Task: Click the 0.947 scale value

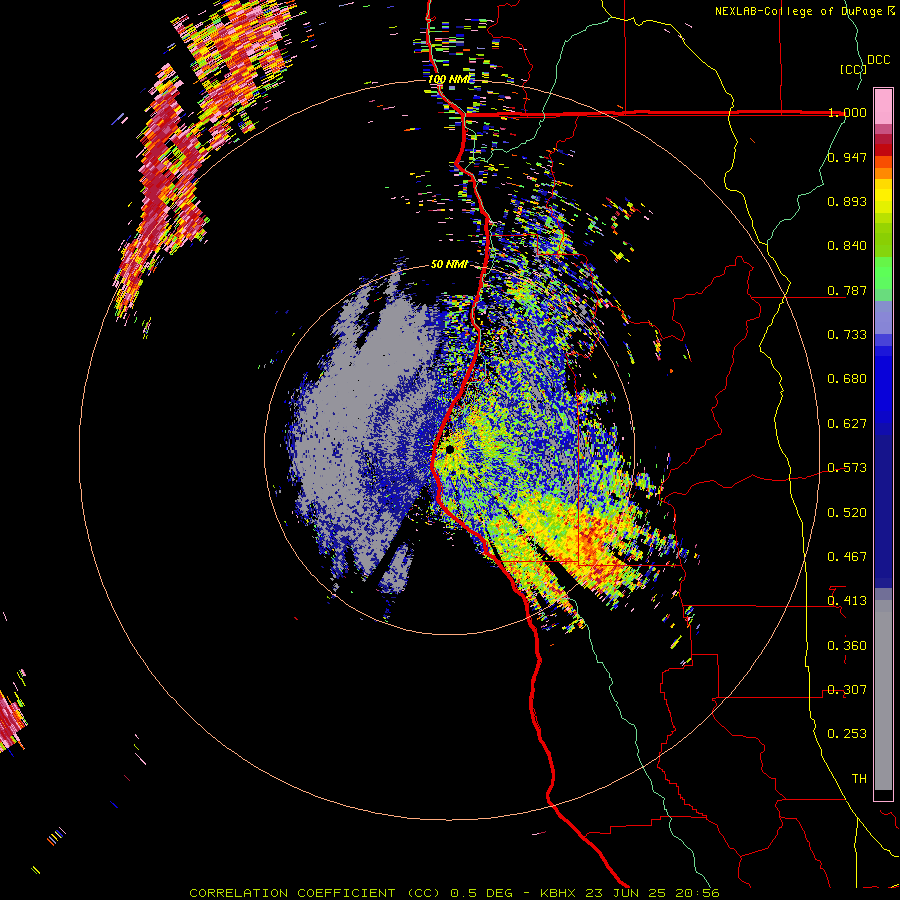Action: (x=847, y=157)
